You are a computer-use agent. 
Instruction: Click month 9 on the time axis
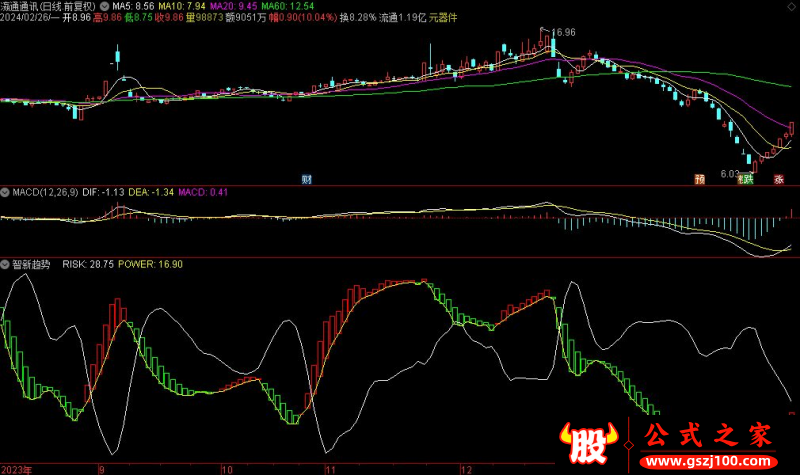click(102, 469)
